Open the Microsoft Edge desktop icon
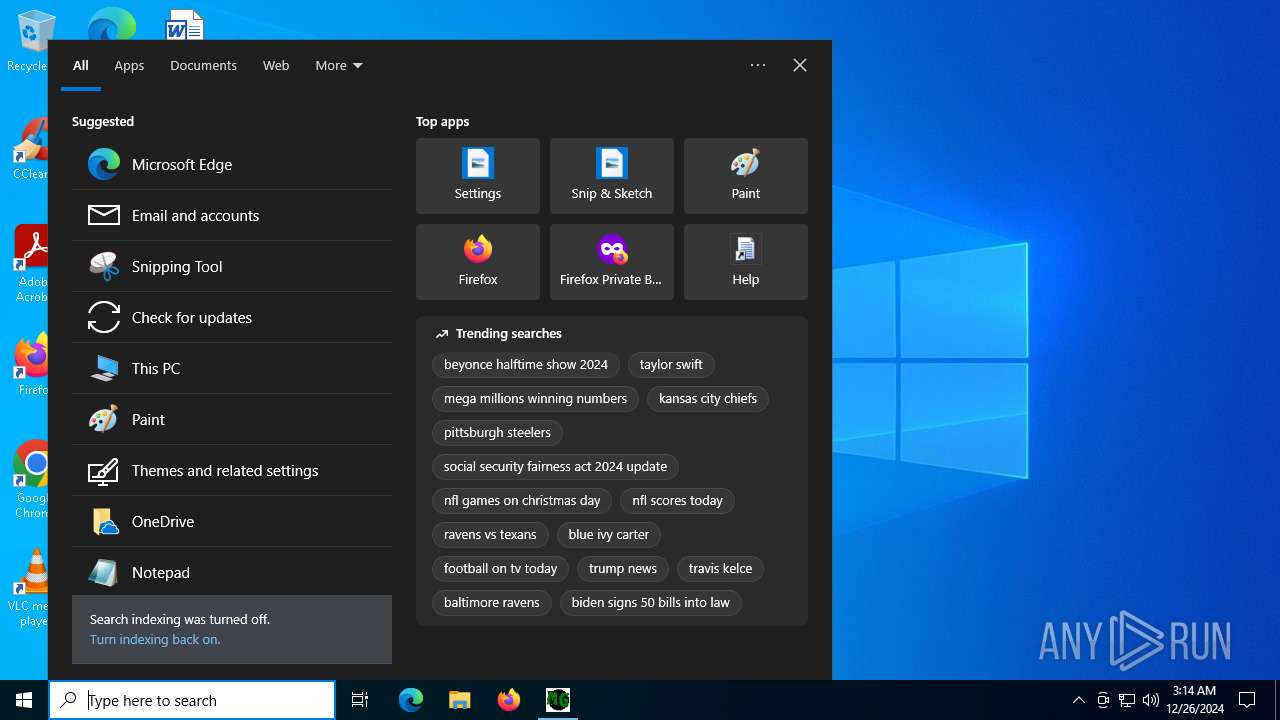 point(111,25)
